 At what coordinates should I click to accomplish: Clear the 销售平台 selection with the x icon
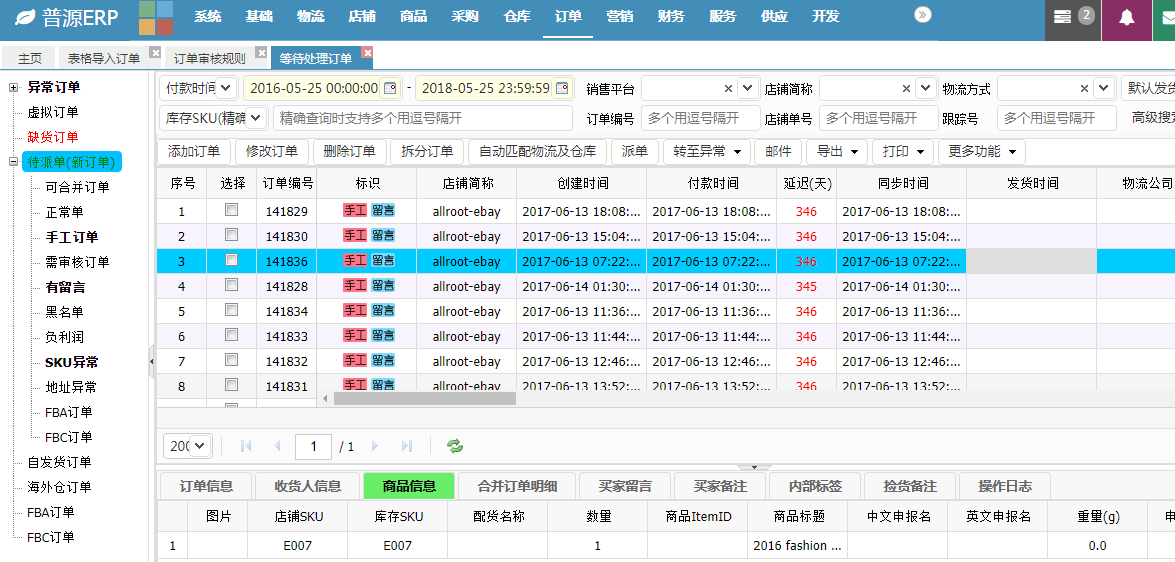728,88
